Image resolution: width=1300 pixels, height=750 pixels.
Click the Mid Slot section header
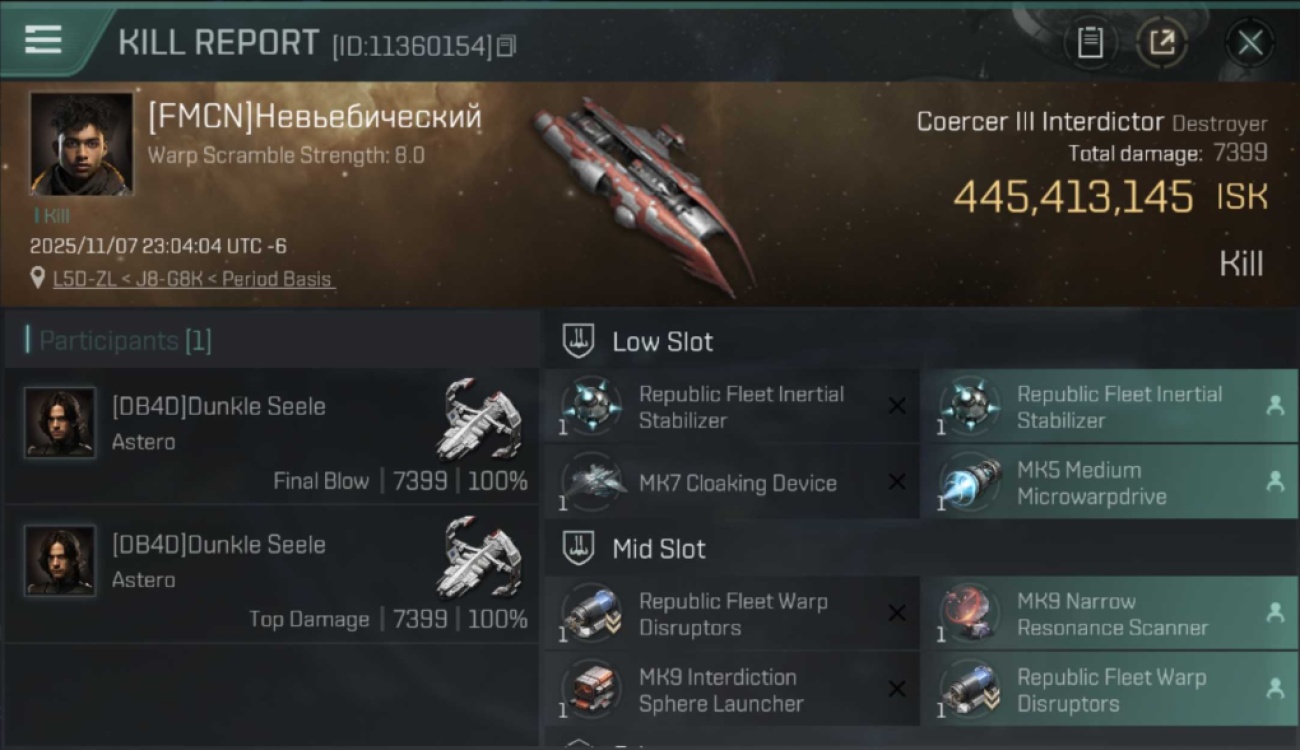tap(659, 549)
